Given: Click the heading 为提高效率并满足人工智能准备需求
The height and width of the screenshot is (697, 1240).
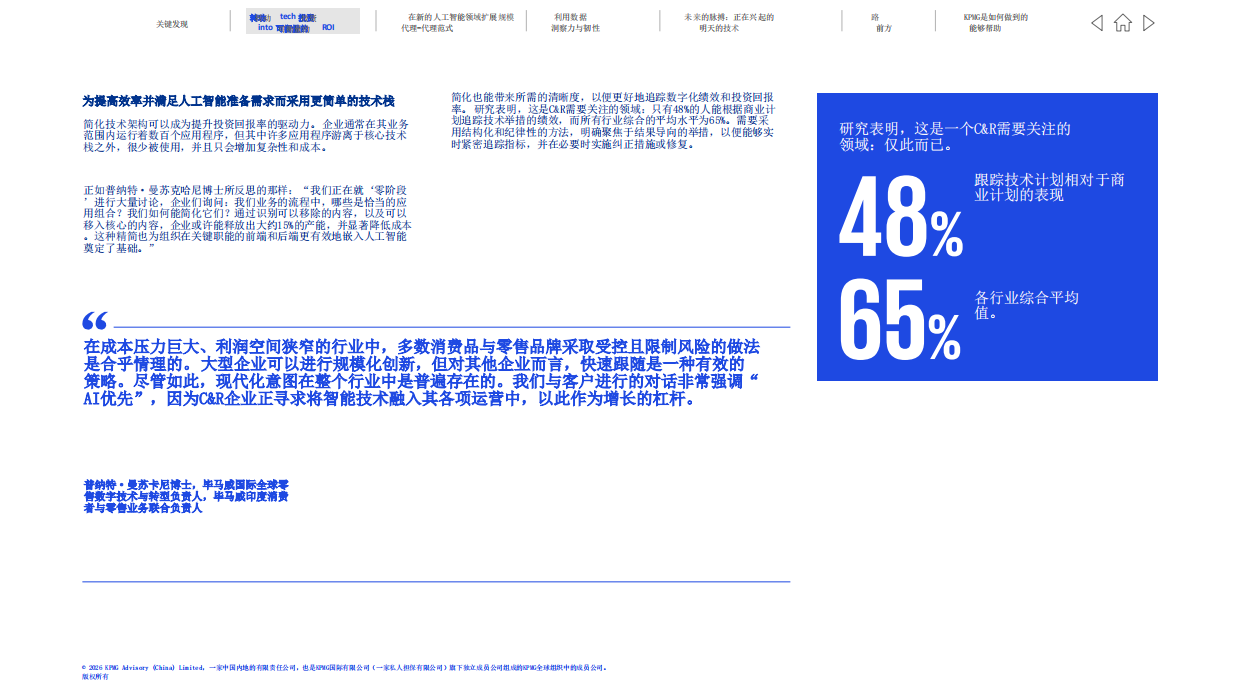Looking at the screenshot, I should (x=238, y=101).
